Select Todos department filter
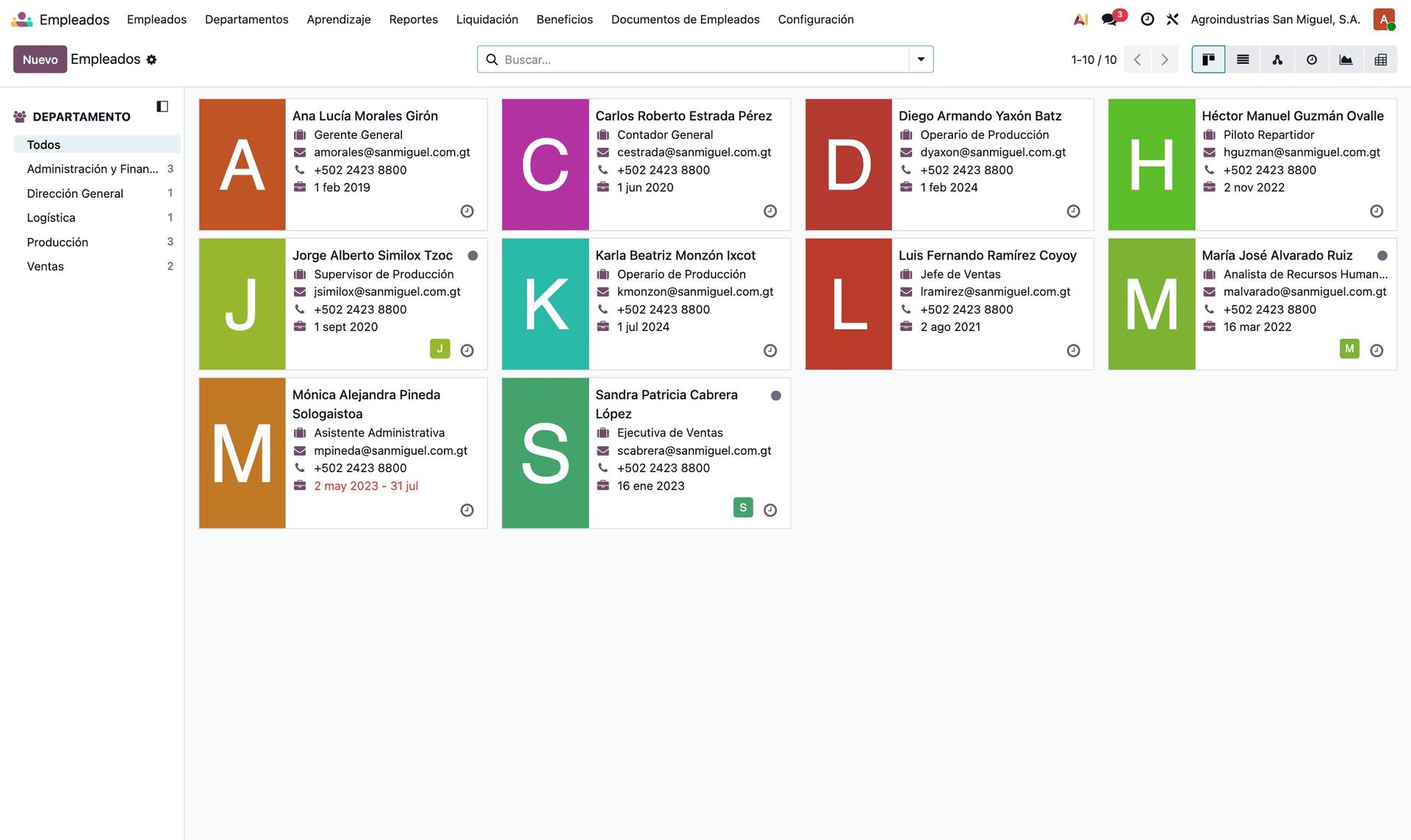1411x840 pixels. point(97,145)
